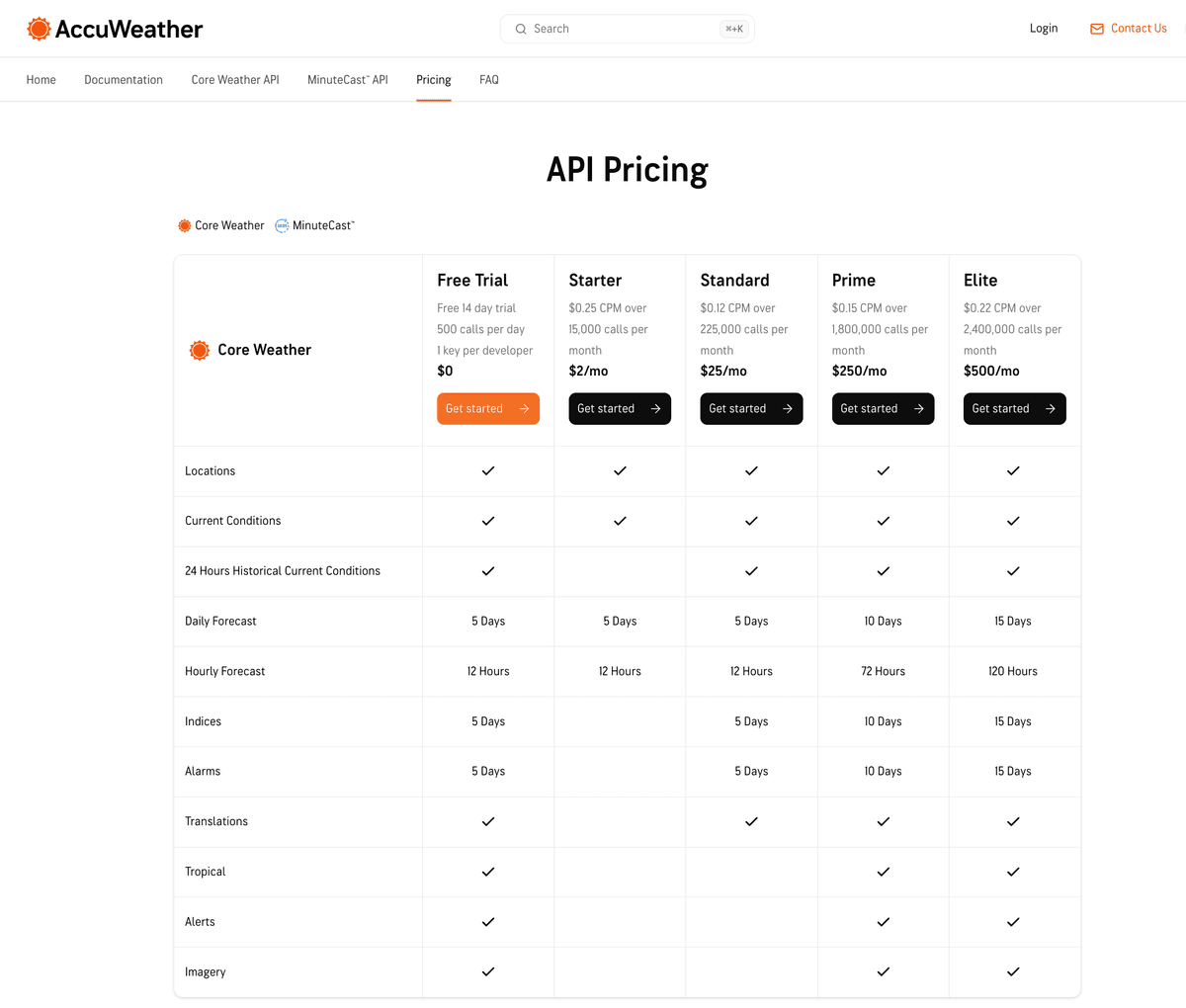Navigate to the MinuteCast API section
This screenshot has height=1008, width=1186.
click(x=347, y=79)
